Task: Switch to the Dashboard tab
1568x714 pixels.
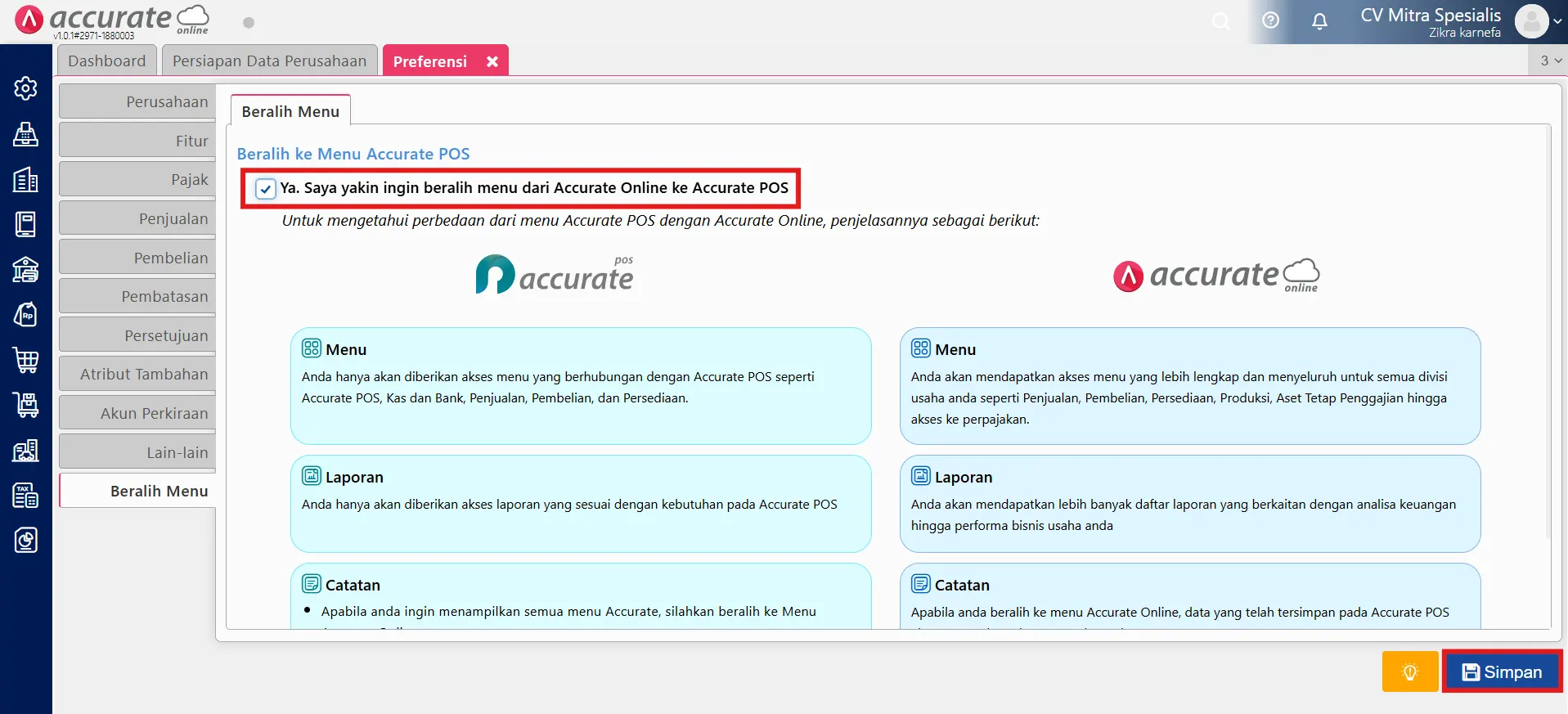Action: tap(106, 61)
